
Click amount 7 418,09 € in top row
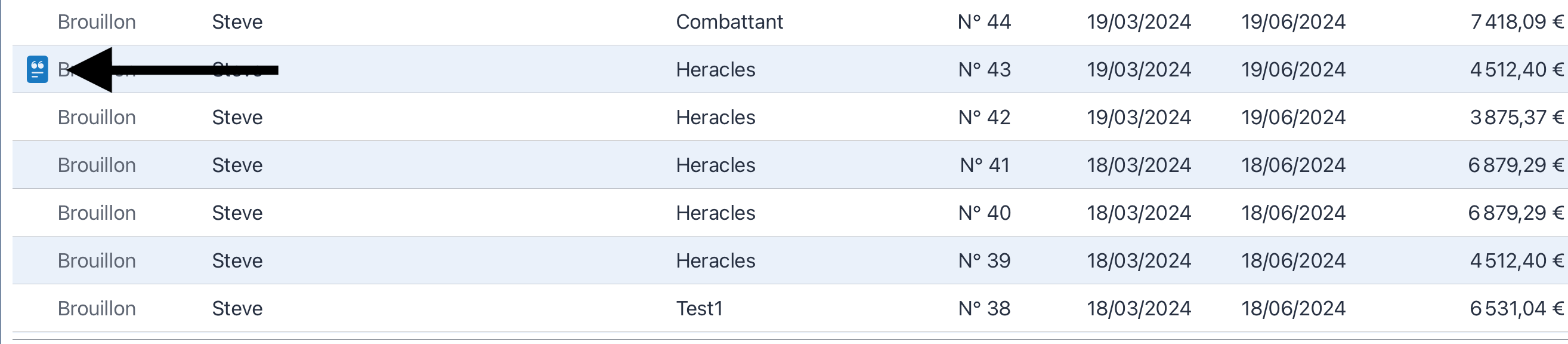coord(1516,22)
